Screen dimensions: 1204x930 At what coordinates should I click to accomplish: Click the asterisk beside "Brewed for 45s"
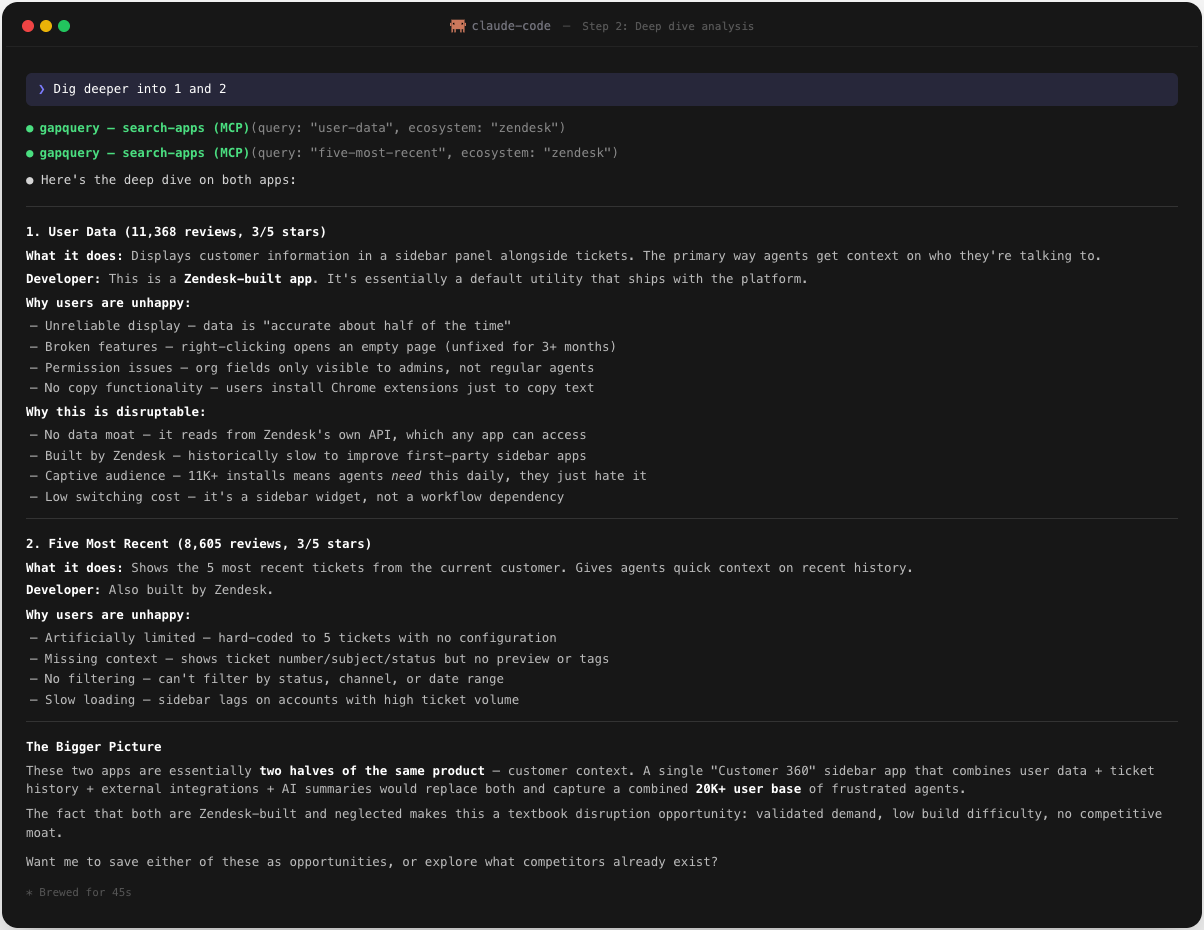point(29,892)
